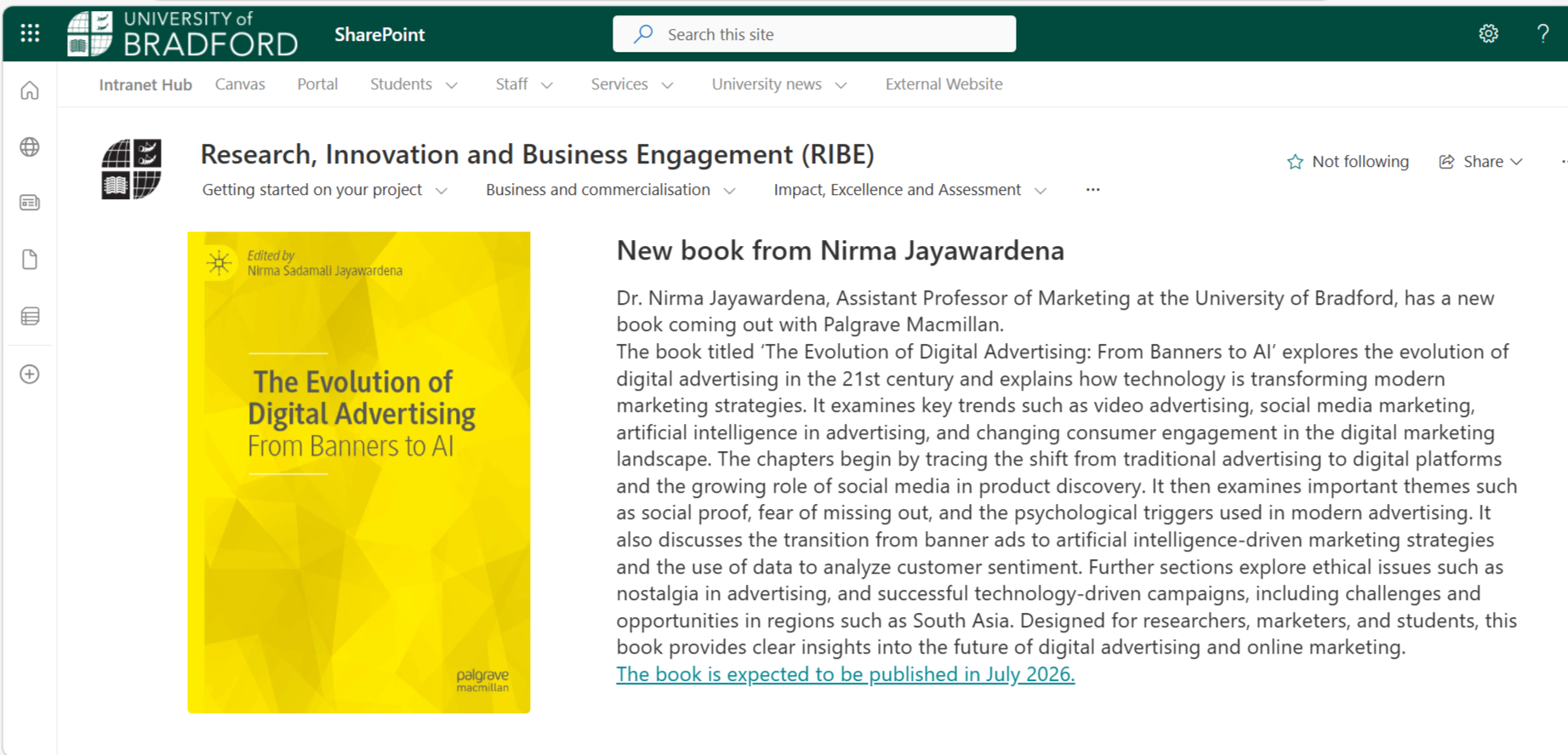
Task: Open the book publication date link
Action: 845,674
